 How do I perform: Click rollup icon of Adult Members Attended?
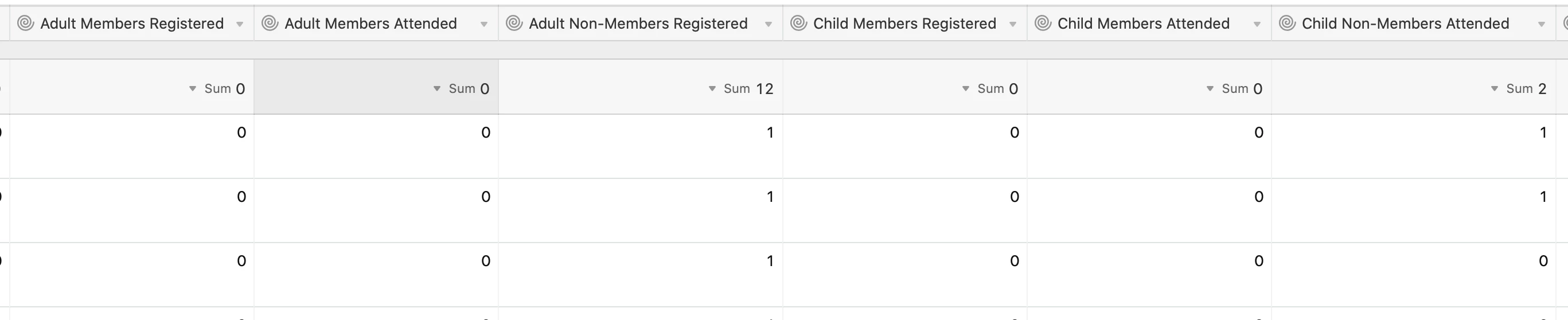[270, 23]
